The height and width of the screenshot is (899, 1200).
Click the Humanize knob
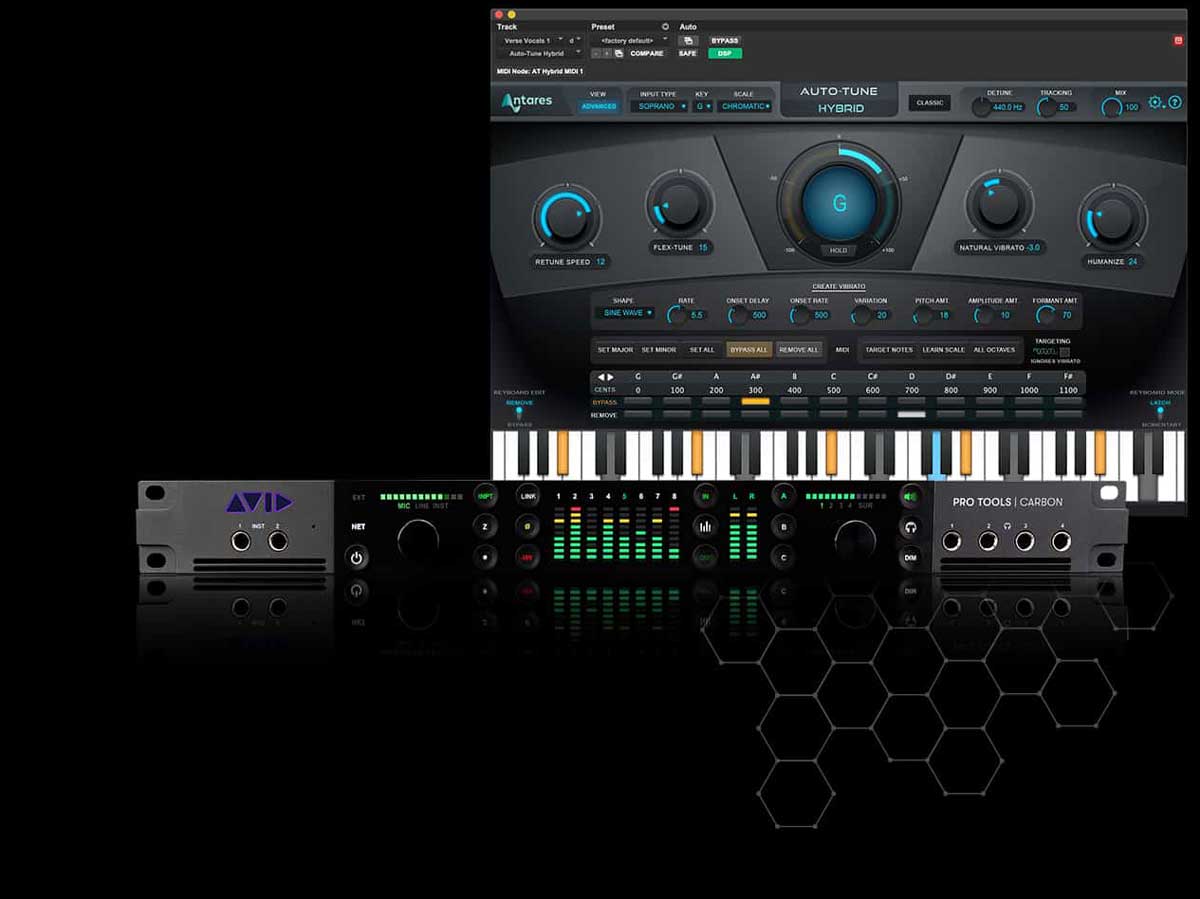1113,217
